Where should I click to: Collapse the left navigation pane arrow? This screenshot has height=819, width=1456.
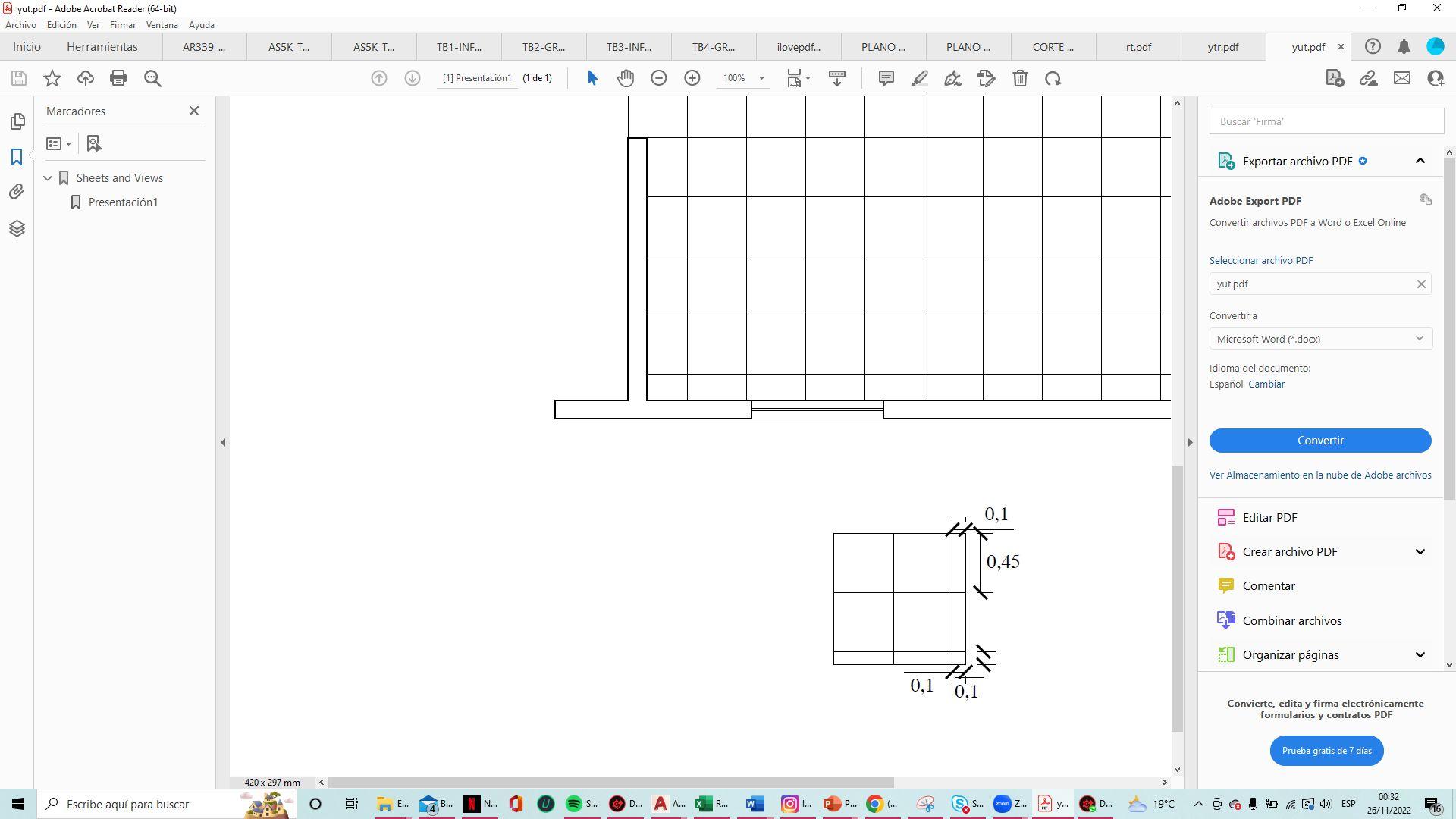tap(223, 442)
